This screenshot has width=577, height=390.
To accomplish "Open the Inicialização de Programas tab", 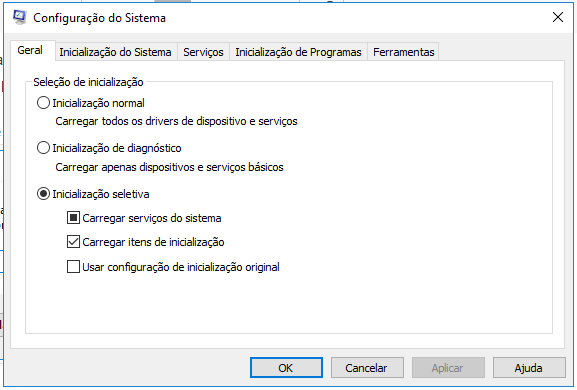I will 298,52.
